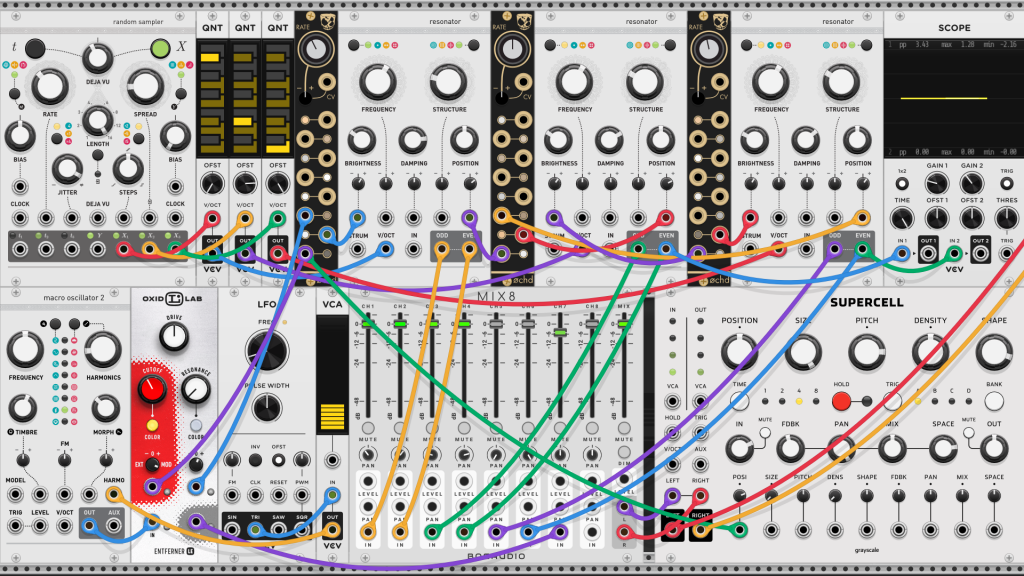The image size is (1024, 576).
Task: Click the GAIN 2 knob on SCOPE
Action: (x=972, y=184)
